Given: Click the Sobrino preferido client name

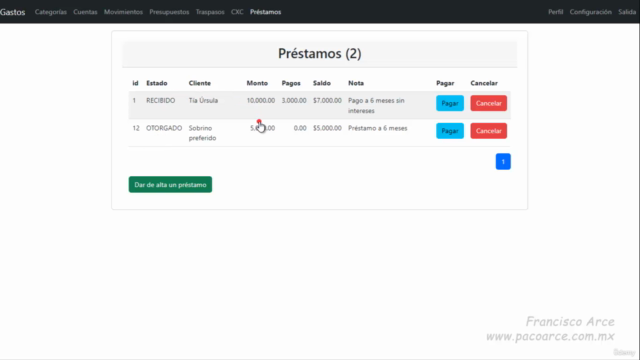Looking at the screenshot, I should pos(202,133).
